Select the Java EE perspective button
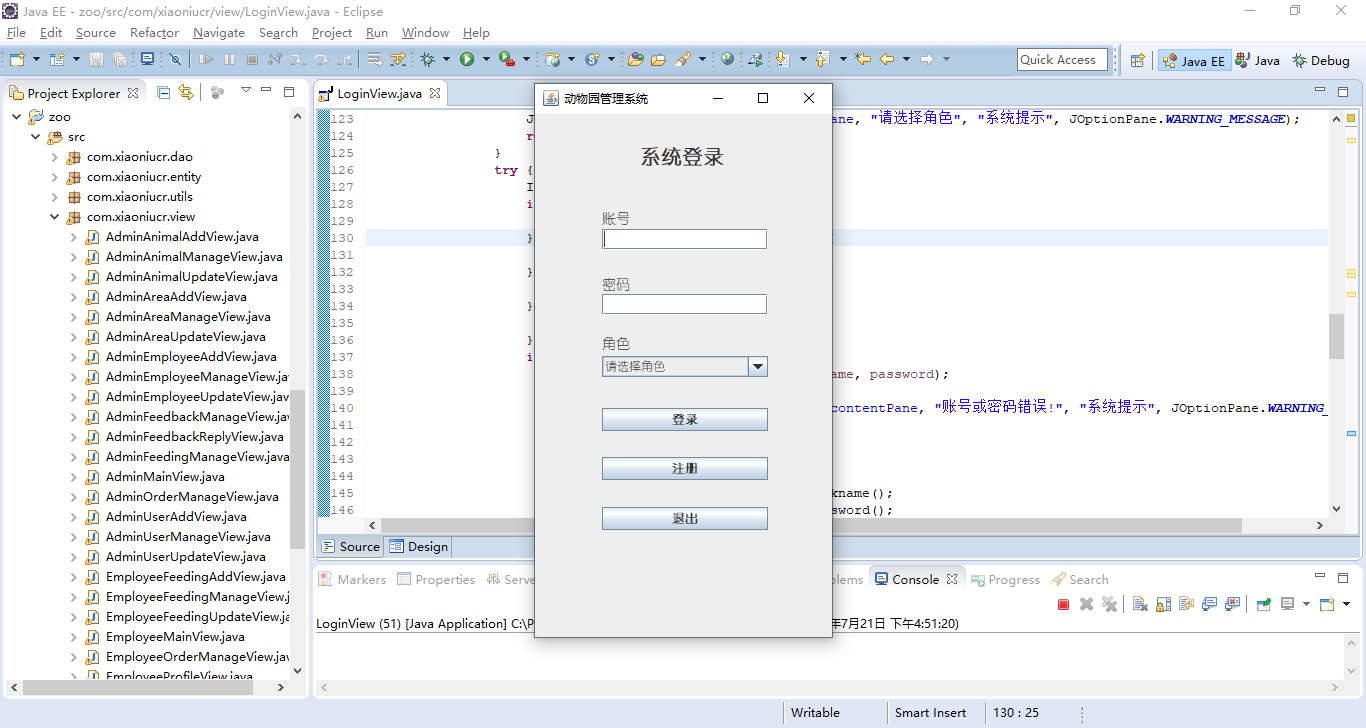This screenshot has height=728, width=1366. (1194, 60)
